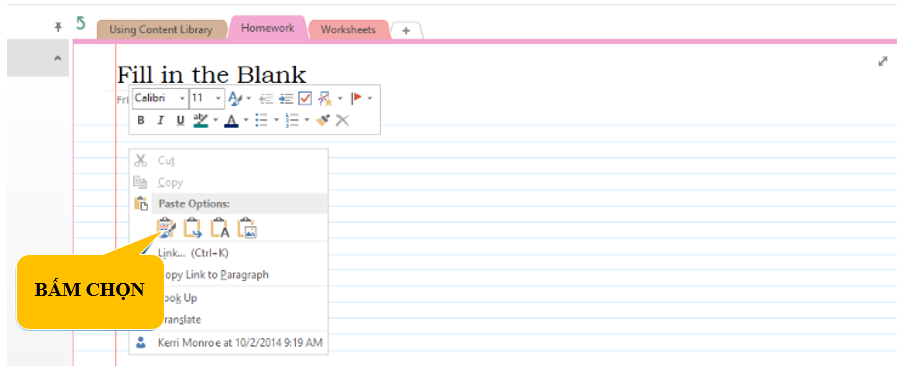Choose the Keep Source Formatting paste option
This screenshot has height=371, width=915.
pyautogui.click(x=166, y=228)
